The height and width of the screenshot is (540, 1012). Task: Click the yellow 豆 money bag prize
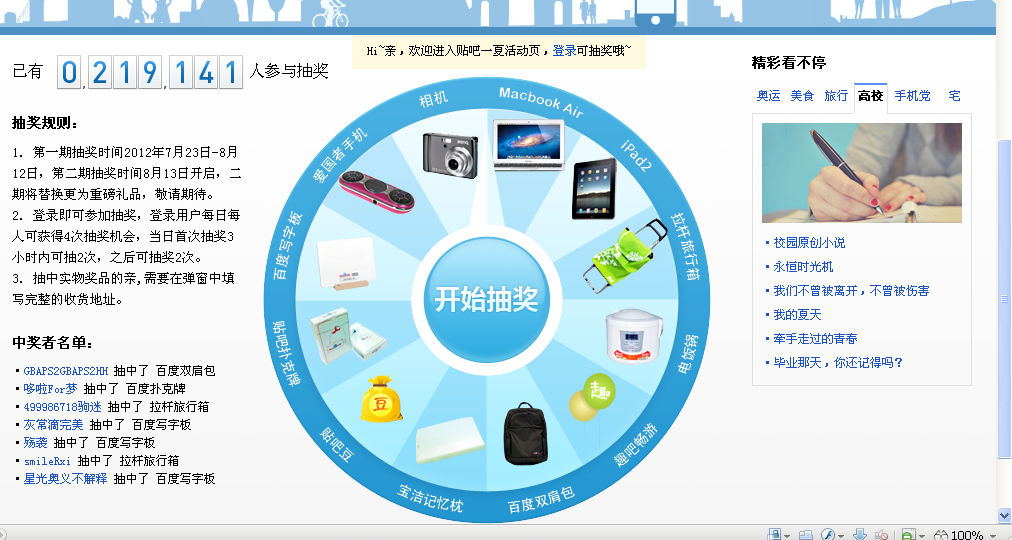pyautogui.click(x=381, y=399)
